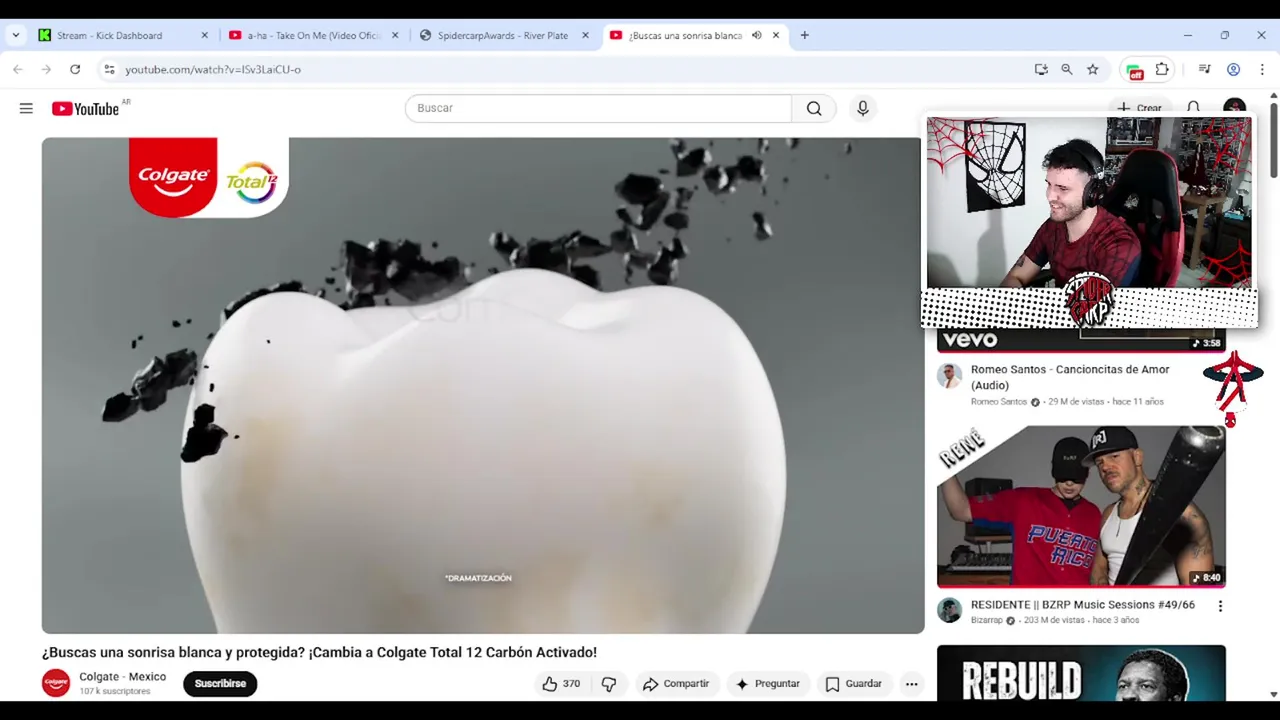Click the Colgate video player
Image resolution: width=1280 pixels, height=720 pixels.
[x=482, y=386]
